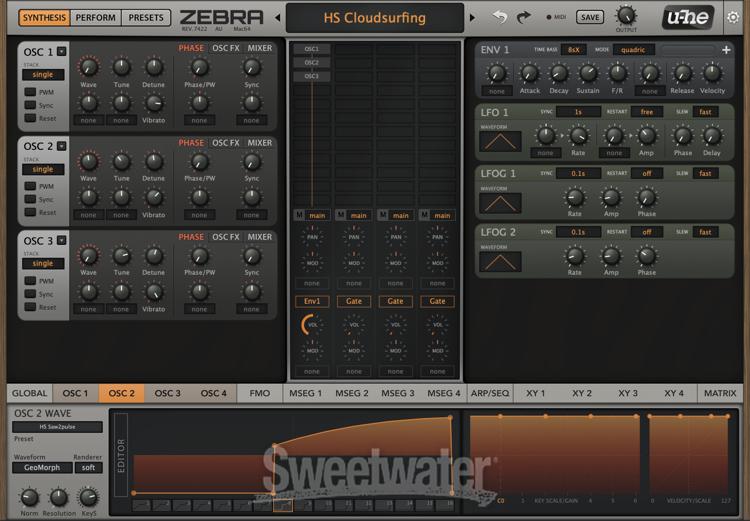Switch to the PERFORM tab
750x521 pixels.
97,17
